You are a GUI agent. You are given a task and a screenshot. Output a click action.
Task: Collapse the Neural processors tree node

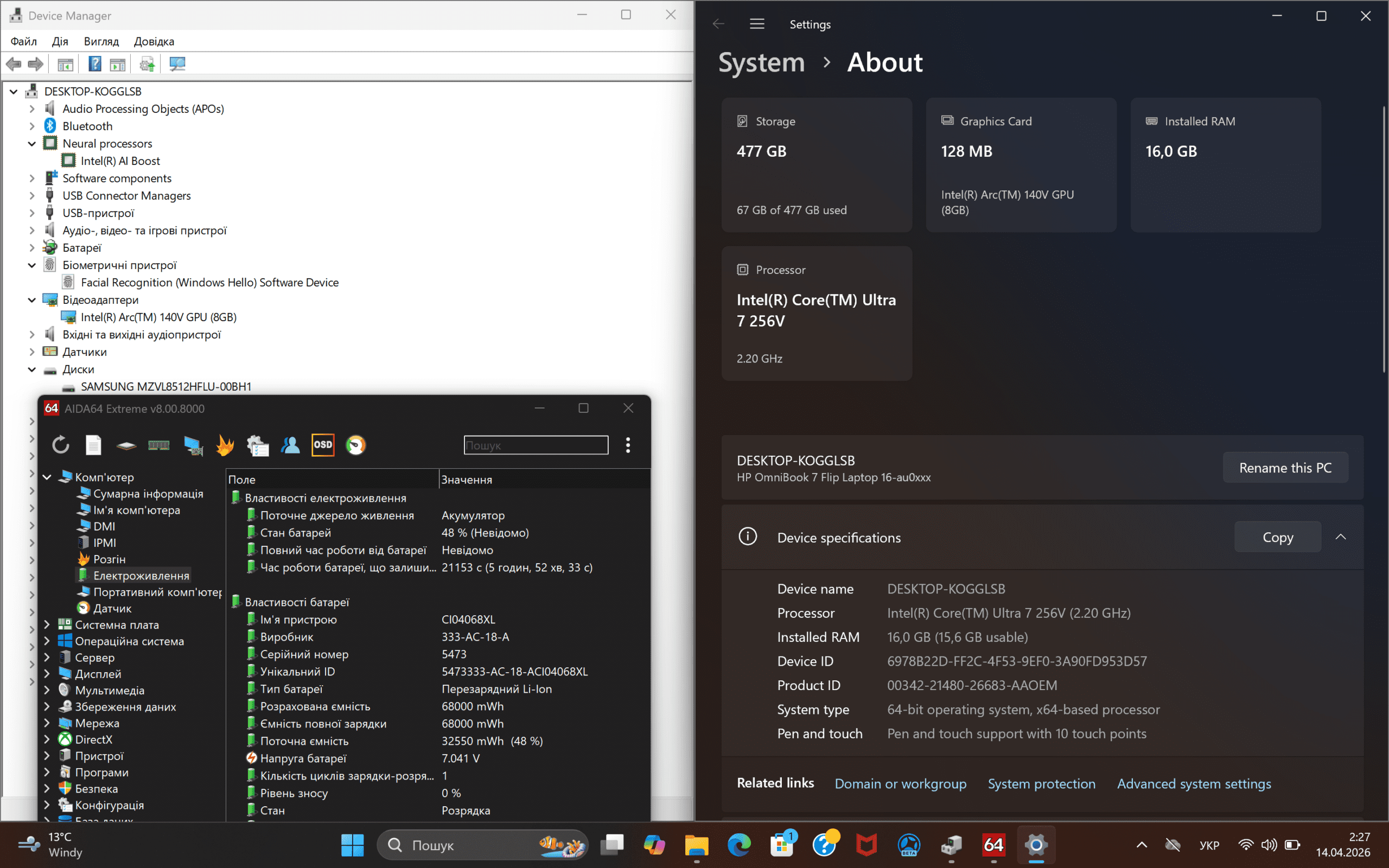click(x=31, y=144)
